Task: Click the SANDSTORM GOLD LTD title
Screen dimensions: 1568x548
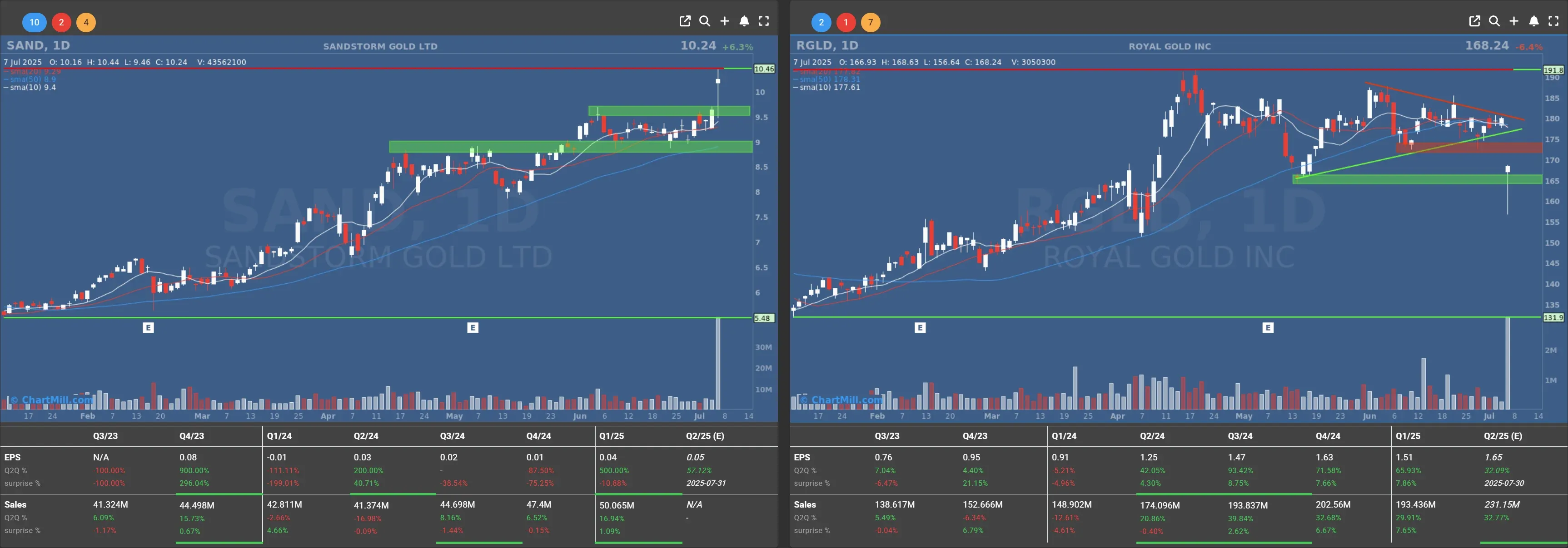Action: pos(380,46)
